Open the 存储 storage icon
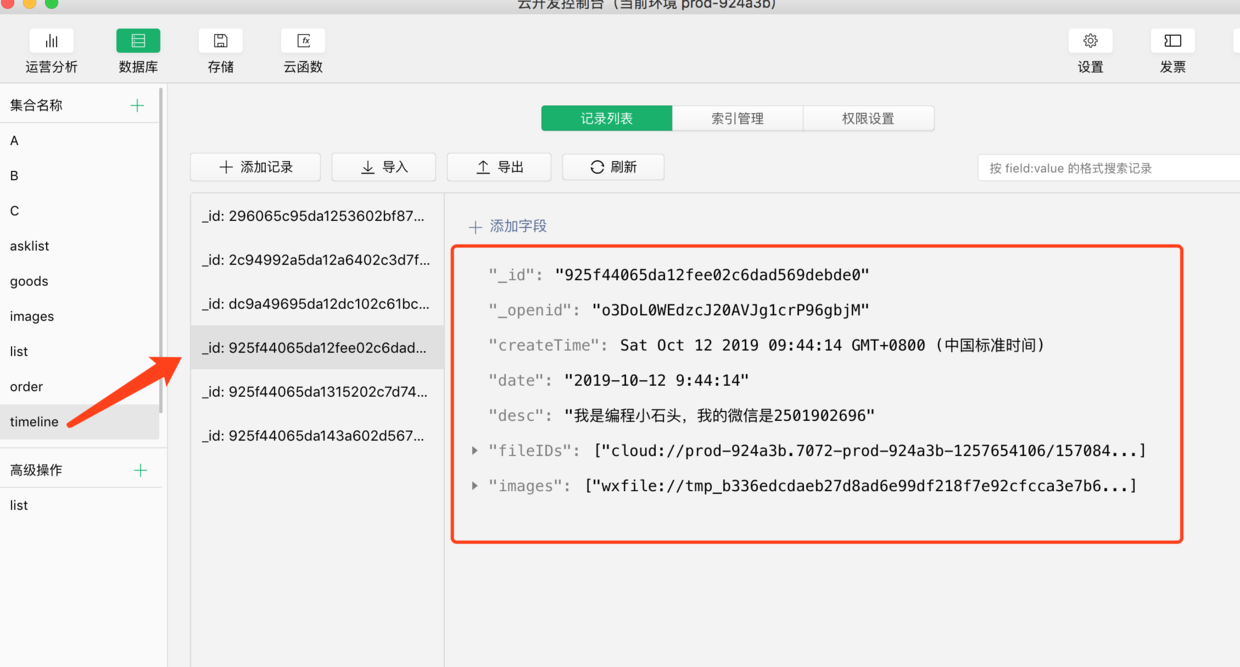This screenshot has width=1240, height=667. click(x=221, y=41)
